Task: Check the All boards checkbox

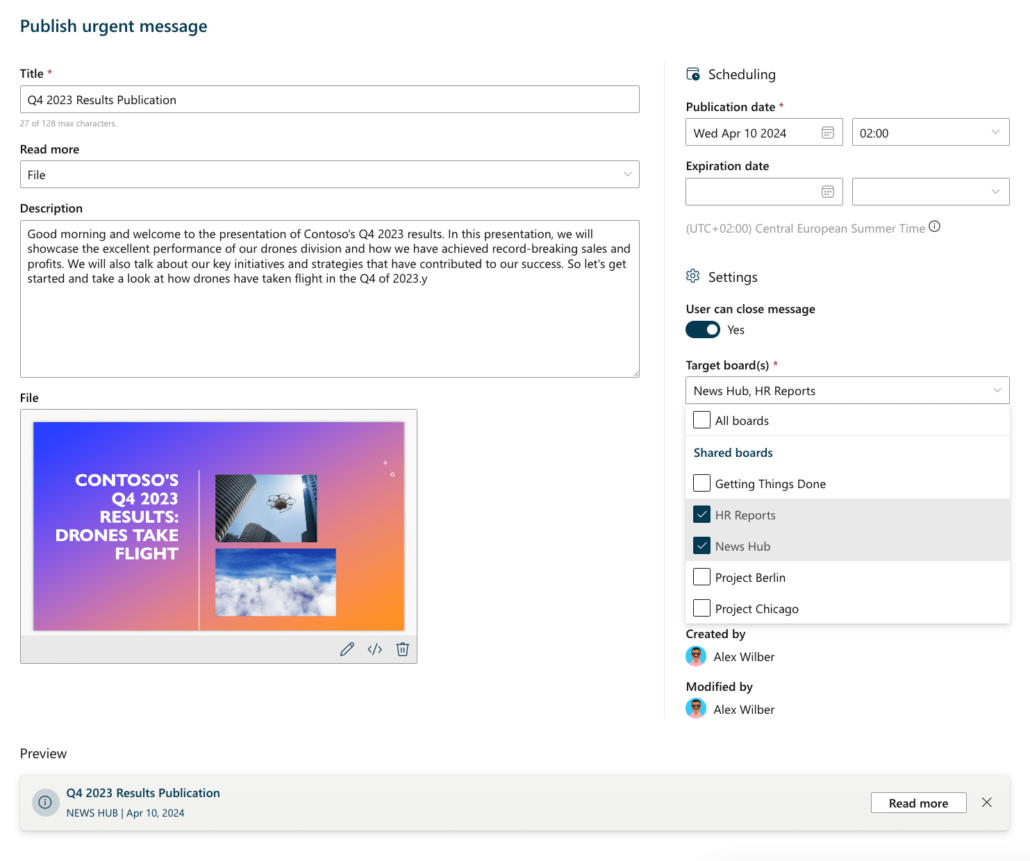Action: pyautogui.click(x=701, y=420)
